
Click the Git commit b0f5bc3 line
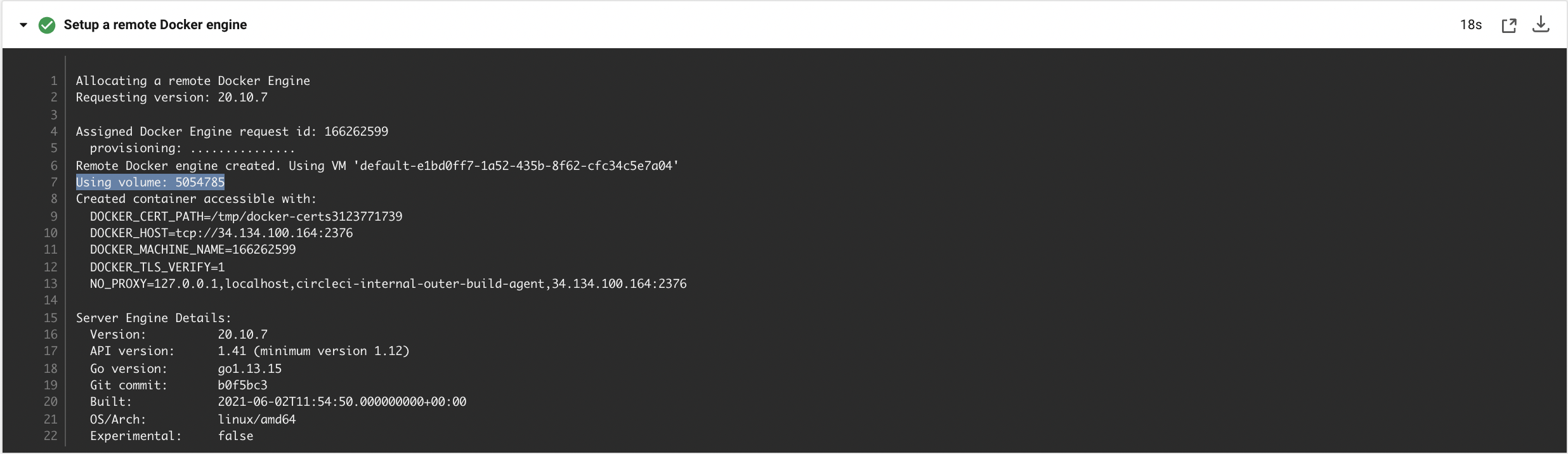pyautogui.click(x=179, y=386)
